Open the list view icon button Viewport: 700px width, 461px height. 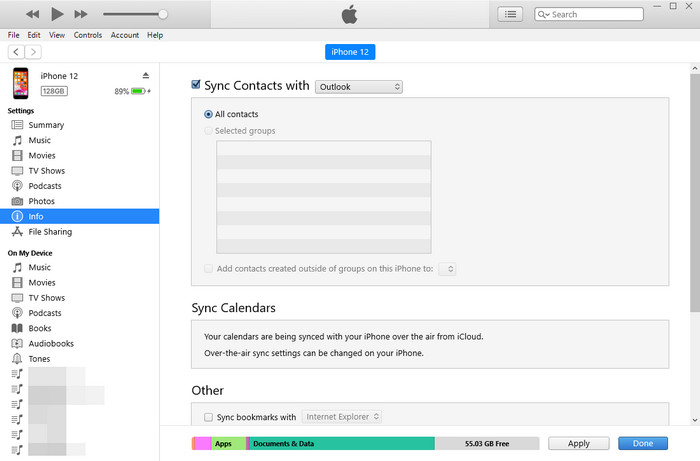510,14
